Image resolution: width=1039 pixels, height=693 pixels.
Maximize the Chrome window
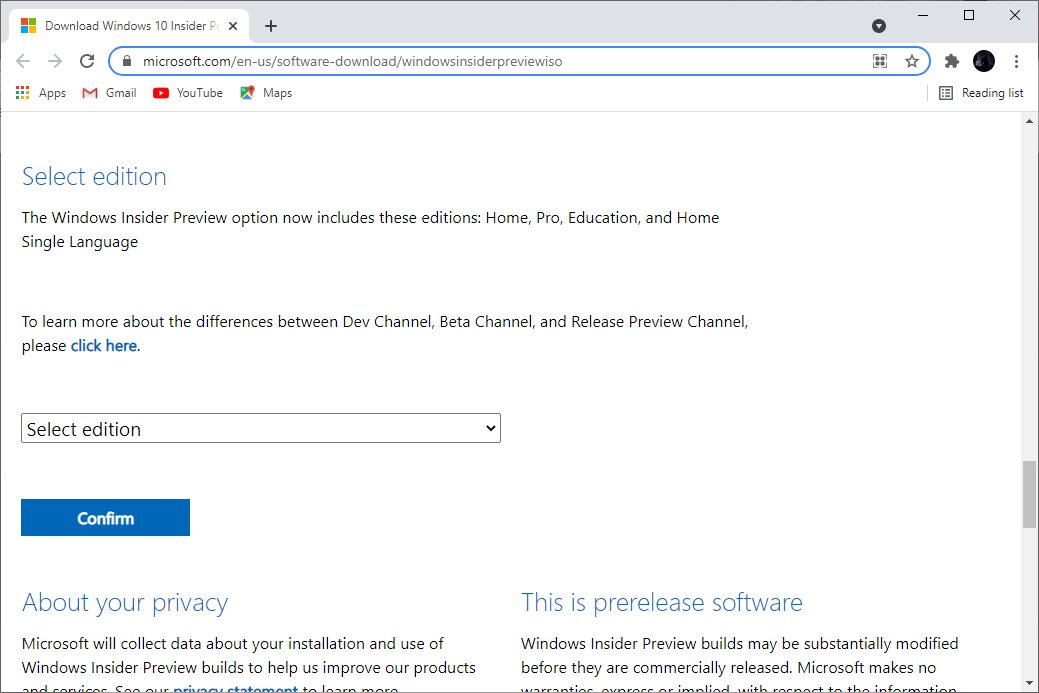969,15
